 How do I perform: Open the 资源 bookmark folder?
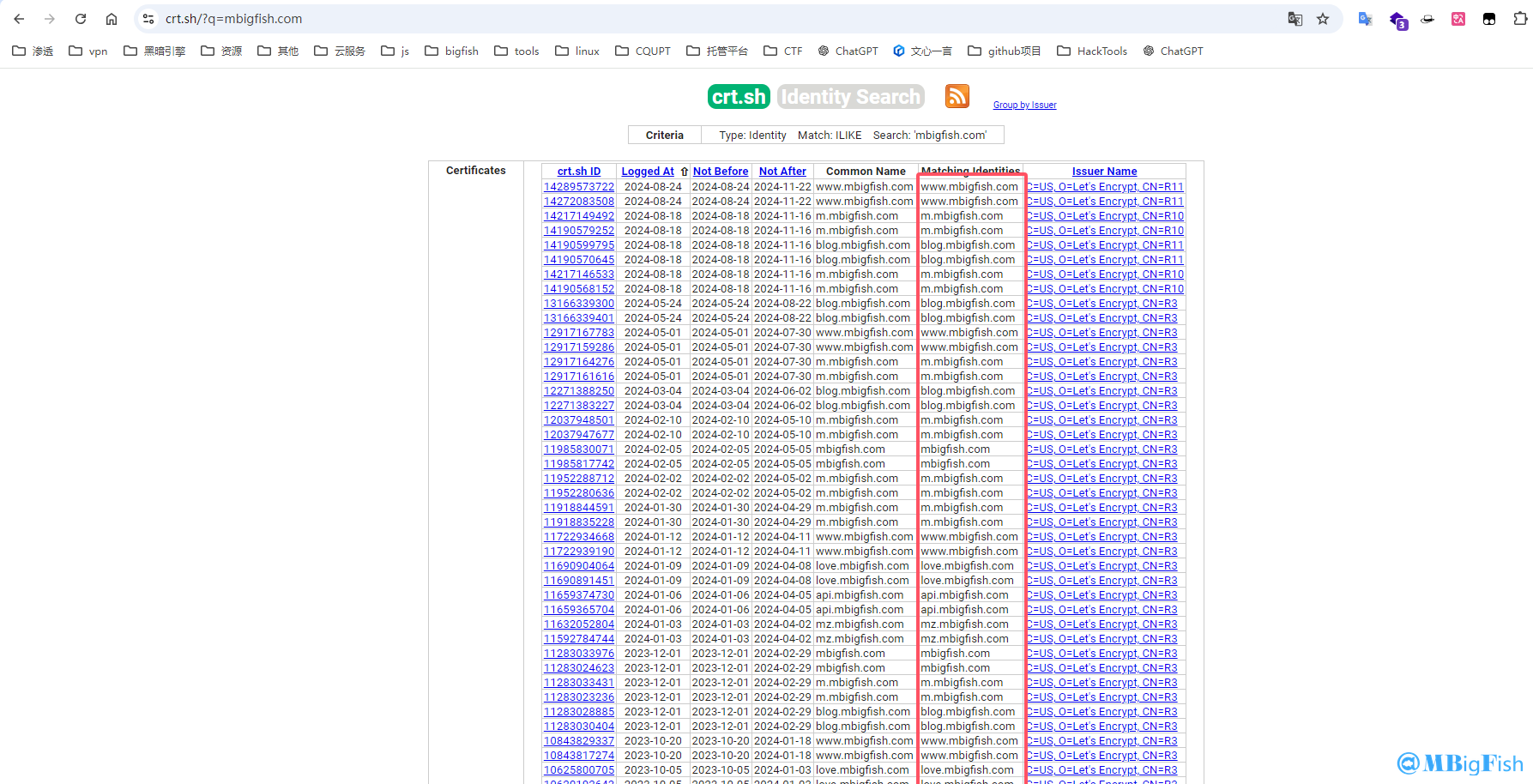click(221, 51)
